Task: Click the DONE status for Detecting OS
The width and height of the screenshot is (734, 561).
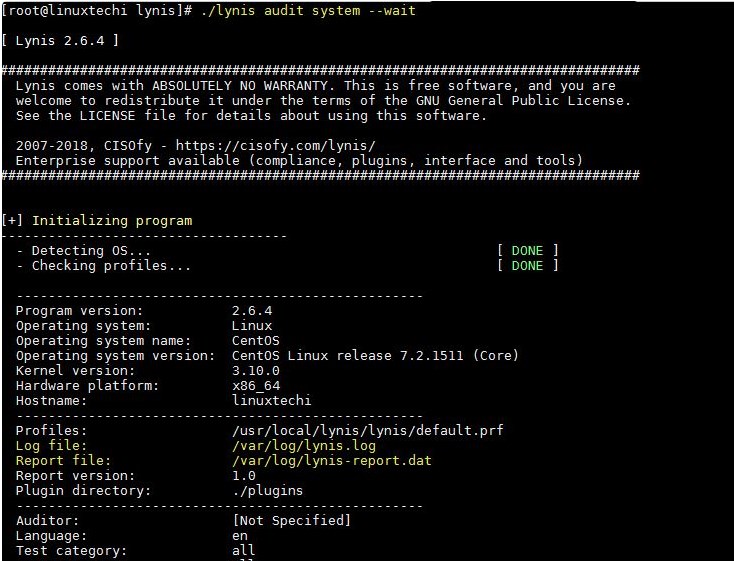Action: 527,250
